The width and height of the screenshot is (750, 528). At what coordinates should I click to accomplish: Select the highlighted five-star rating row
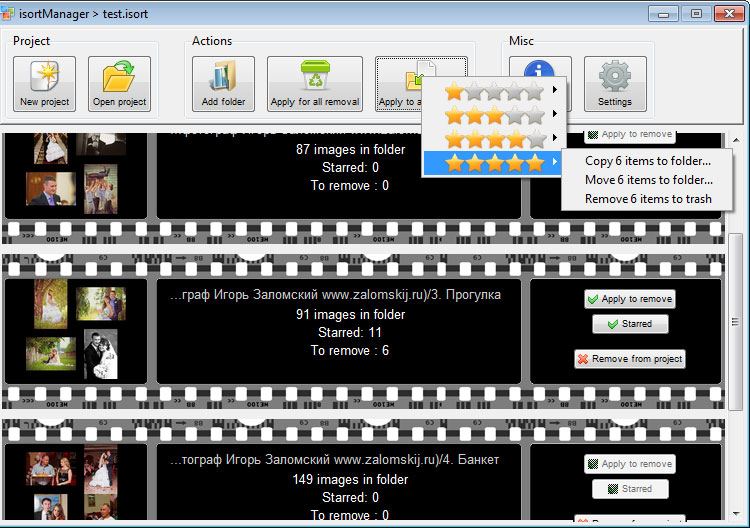coord(493,163)
